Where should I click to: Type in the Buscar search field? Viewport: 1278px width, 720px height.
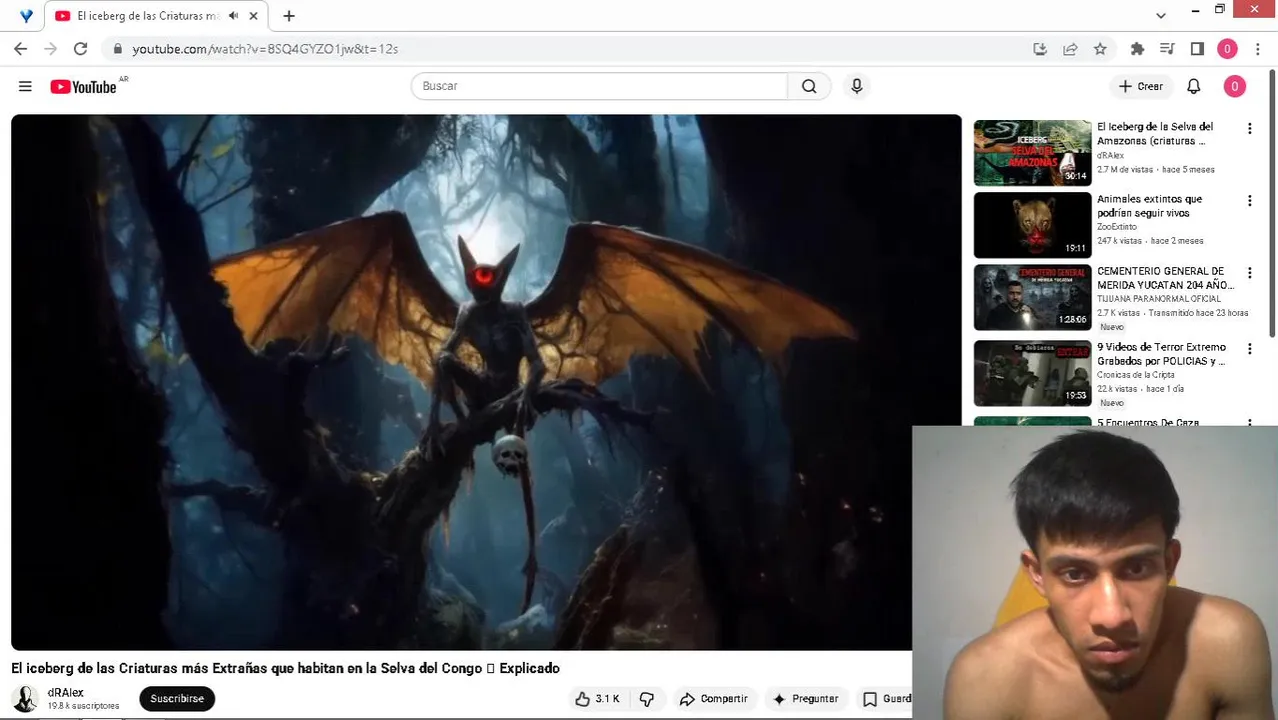tap(599, 86)
